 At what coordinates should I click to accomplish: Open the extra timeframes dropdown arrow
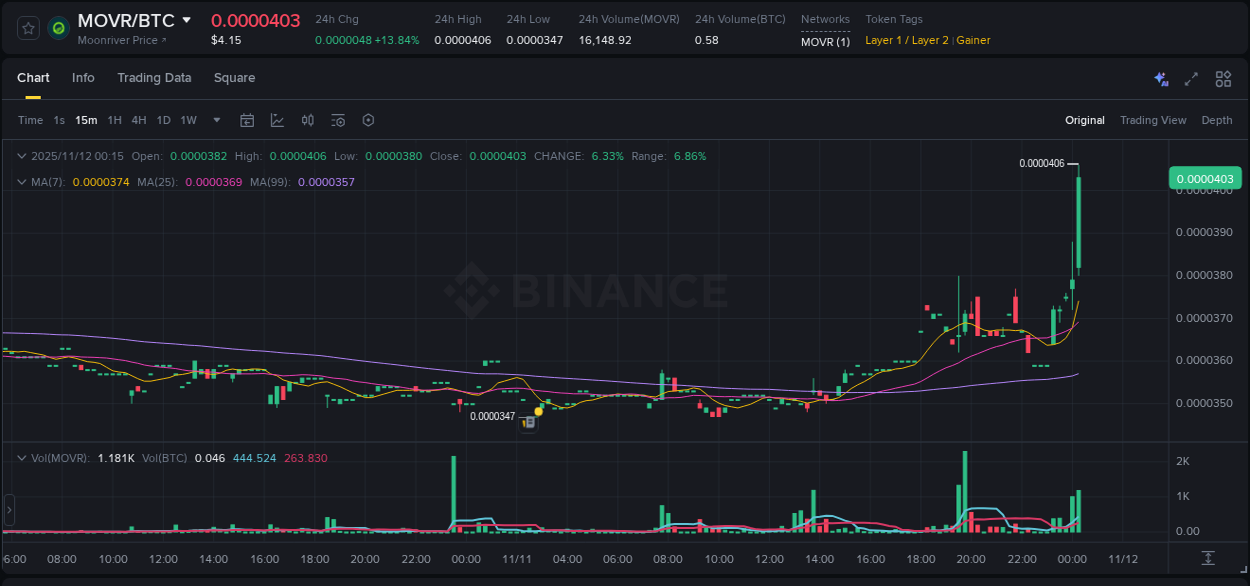[215, 120]
